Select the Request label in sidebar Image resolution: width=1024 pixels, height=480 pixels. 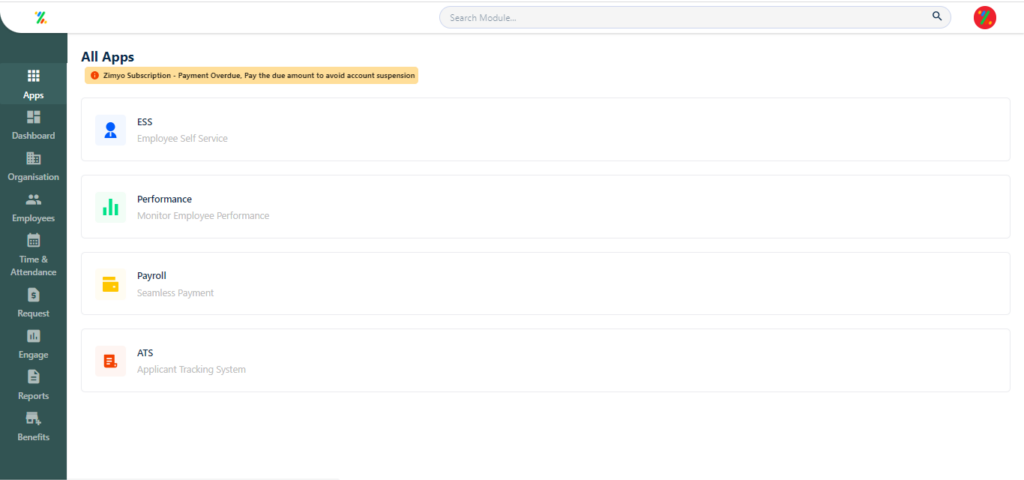pos(33,313)
